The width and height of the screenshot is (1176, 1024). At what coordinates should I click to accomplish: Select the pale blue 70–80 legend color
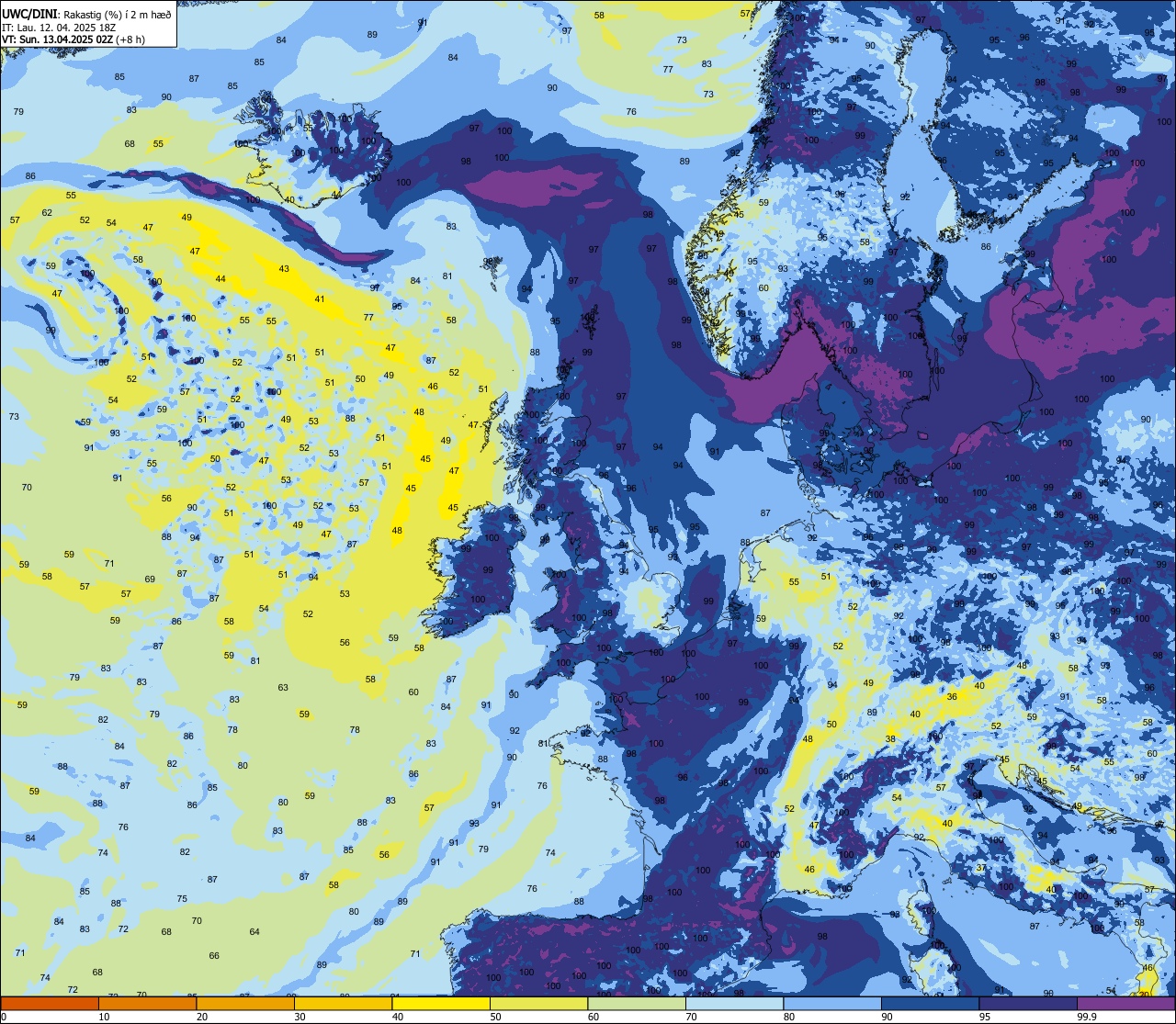point(734,1003)
